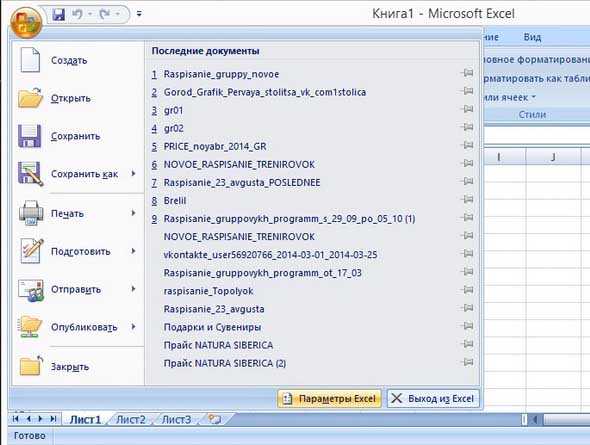The height and width of the screenshot is (445, 590).
Task: Switch to the Вид ribbon tab
Action: [x=532, y=37]
